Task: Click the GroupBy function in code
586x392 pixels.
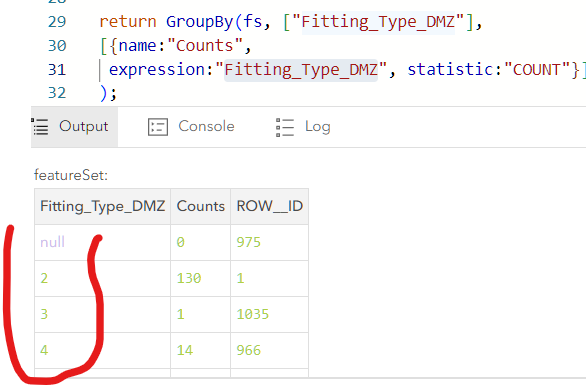Action: 200,22
